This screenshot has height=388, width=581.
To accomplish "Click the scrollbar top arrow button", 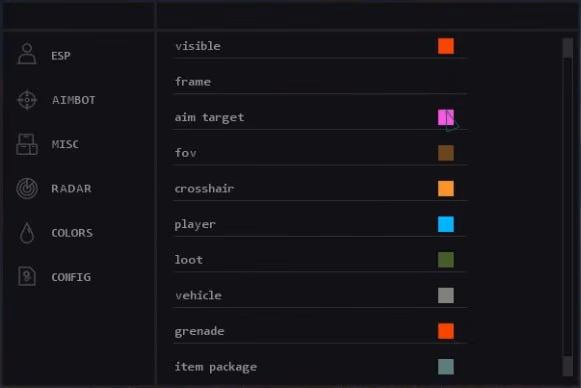I will (568, 48).
